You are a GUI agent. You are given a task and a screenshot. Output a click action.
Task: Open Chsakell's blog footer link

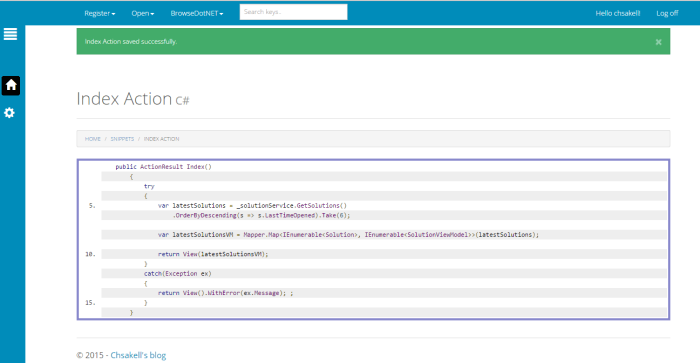138,355
